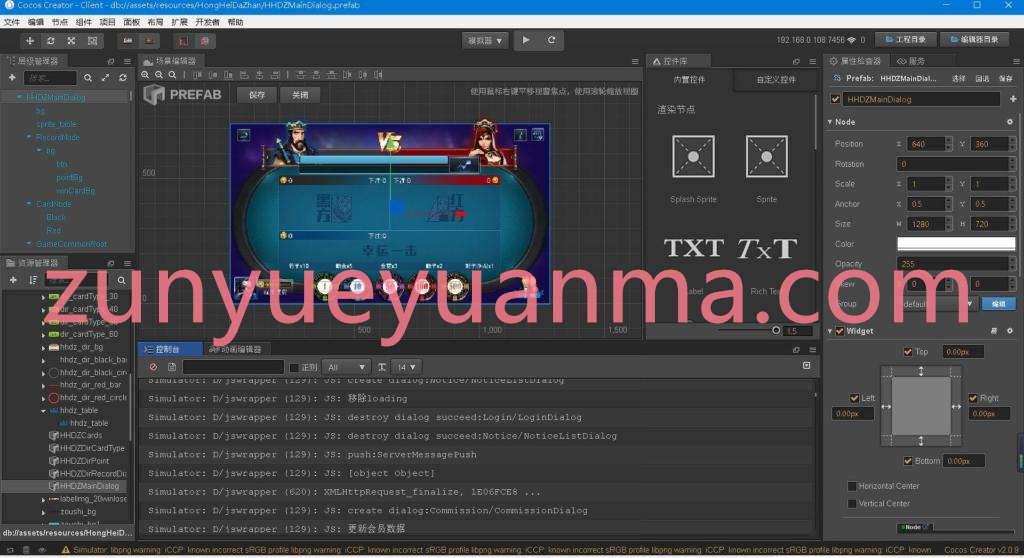
Task: Click Splash Sprite node in widget library
Action: pyautogui.click(x=693, y=157)
